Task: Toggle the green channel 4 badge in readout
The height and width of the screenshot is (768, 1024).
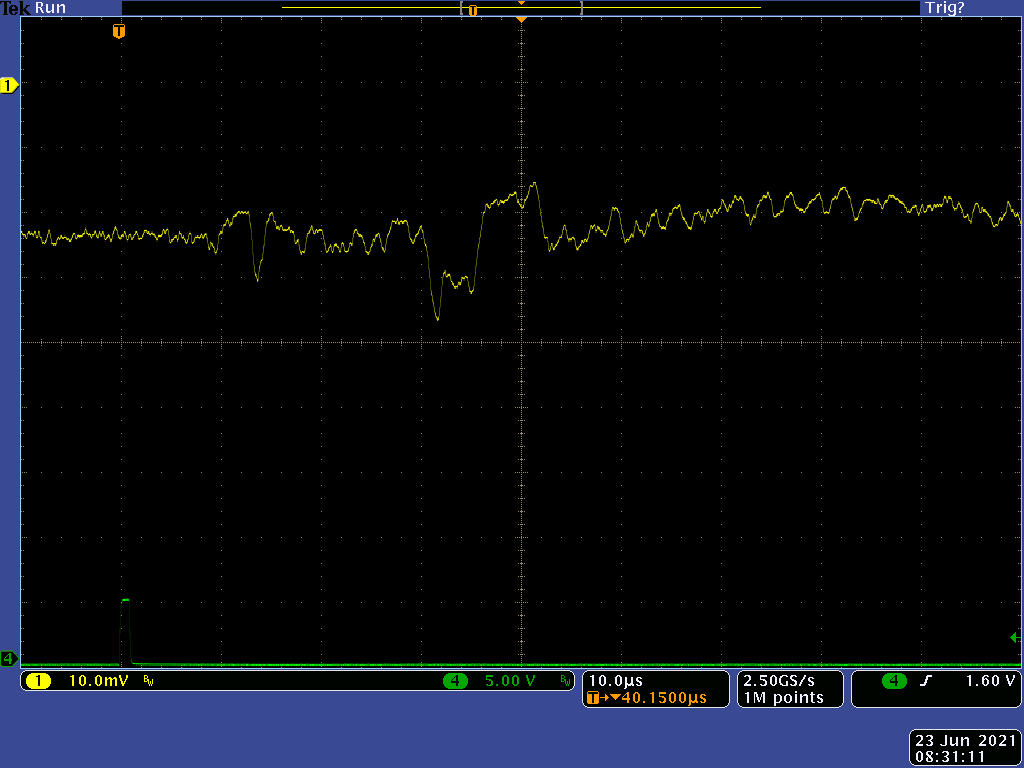Action: [x=455, y=681]
